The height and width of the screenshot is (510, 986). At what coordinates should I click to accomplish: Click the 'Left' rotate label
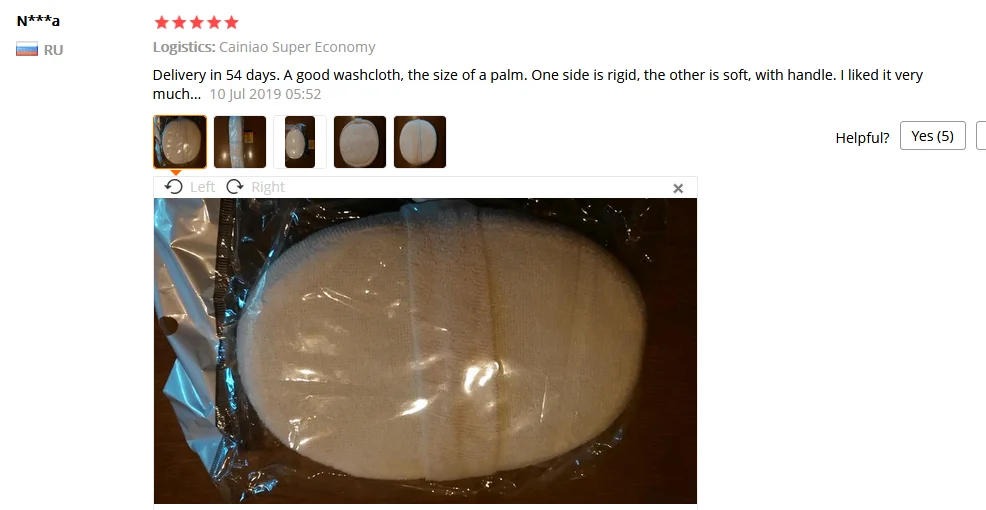[x=202, y=187]
